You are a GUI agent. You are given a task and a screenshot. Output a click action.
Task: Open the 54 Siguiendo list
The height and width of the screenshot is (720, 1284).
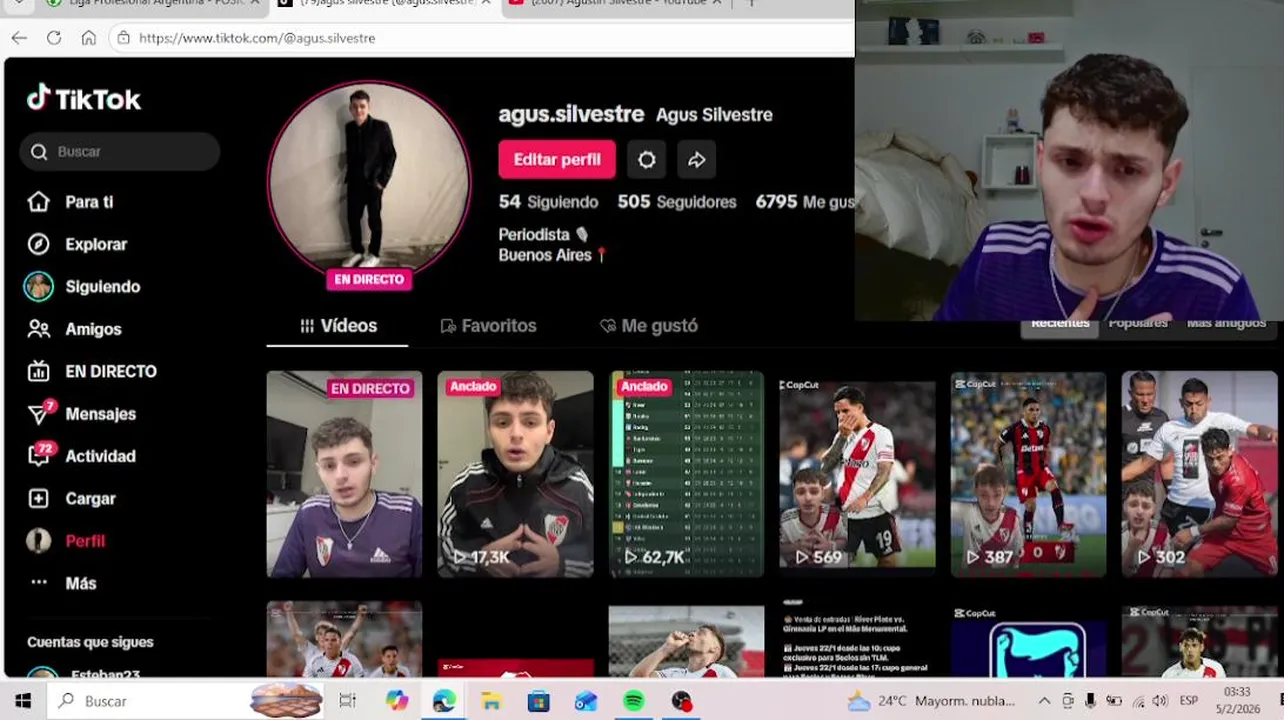[548, 202]
